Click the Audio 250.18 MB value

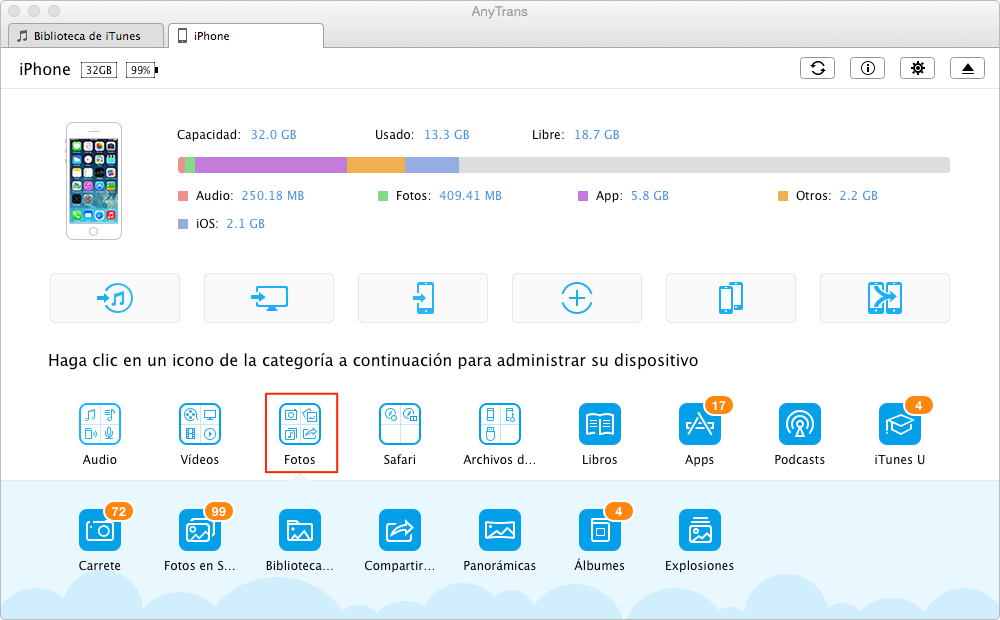click(x=273, y=196)
